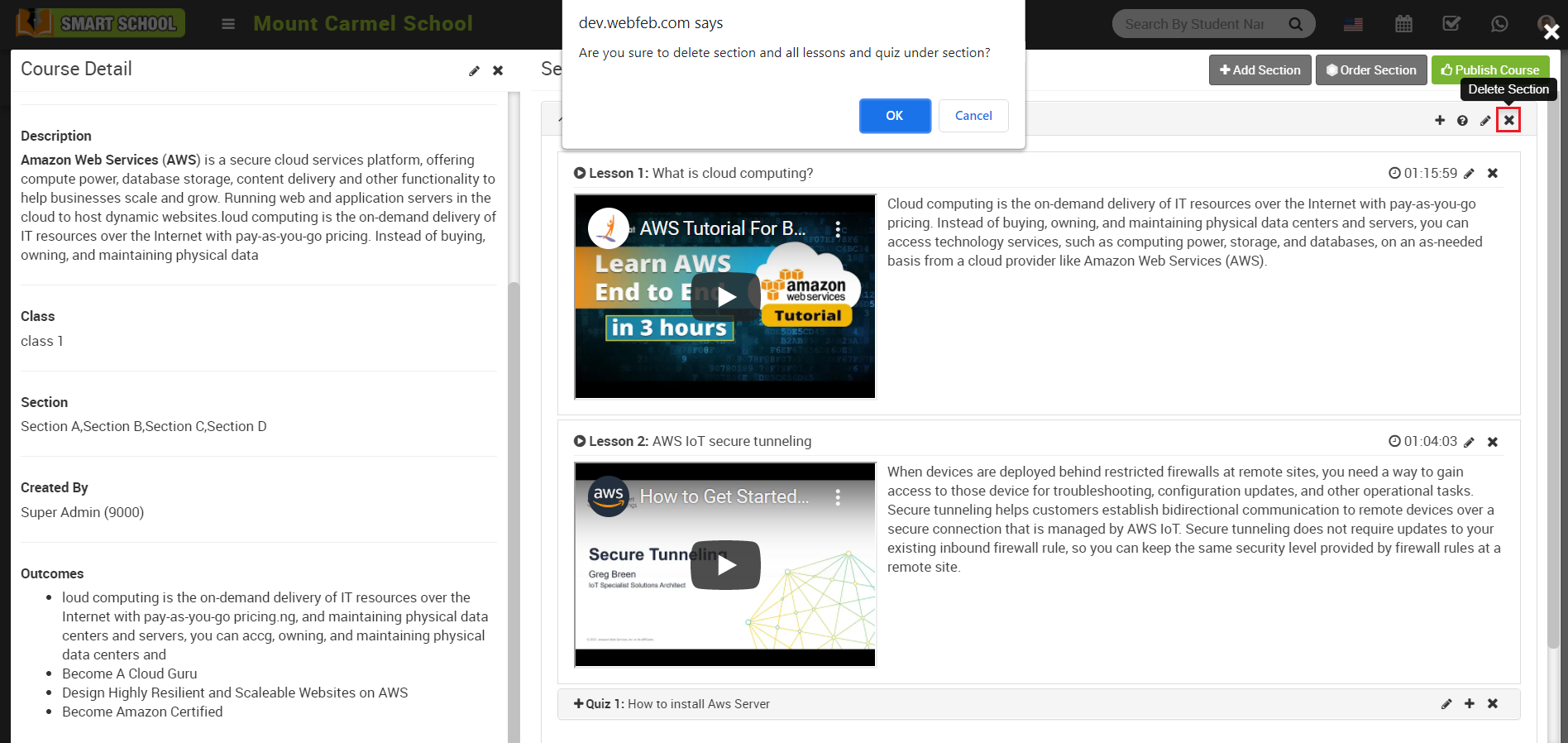The height and width of the screenshot is (743, 1568).
Task: Confirm deletion with the OK button
Action: tap(894, 116)
